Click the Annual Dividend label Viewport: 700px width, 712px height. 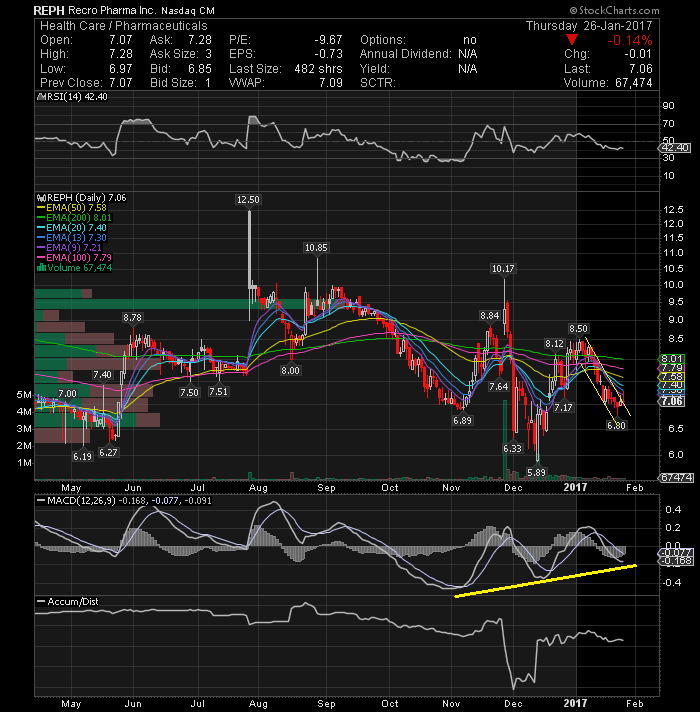[x=405, y=54]
